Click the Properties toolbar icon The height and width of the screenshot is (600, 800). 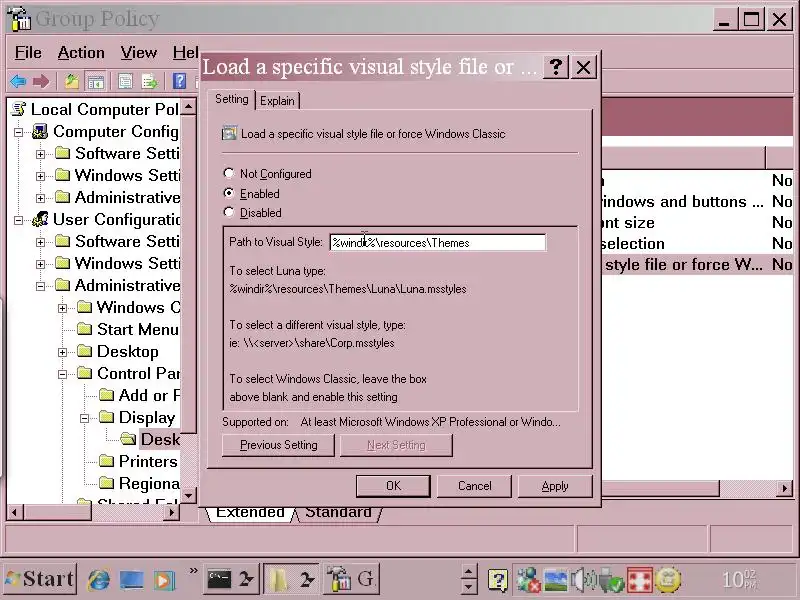pyautogui.click(x=125, y=81)
